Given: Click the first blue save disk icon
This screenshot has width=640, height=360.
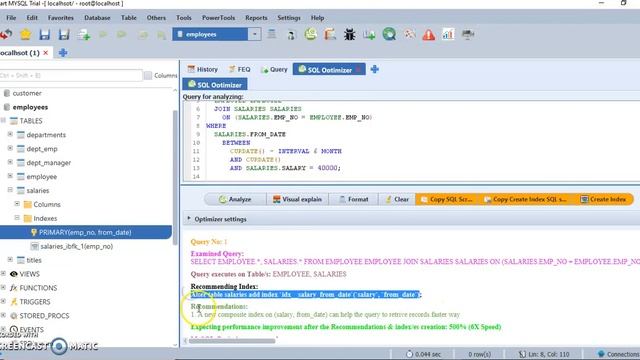Looking at the screenshot, I should click(44, 35).
